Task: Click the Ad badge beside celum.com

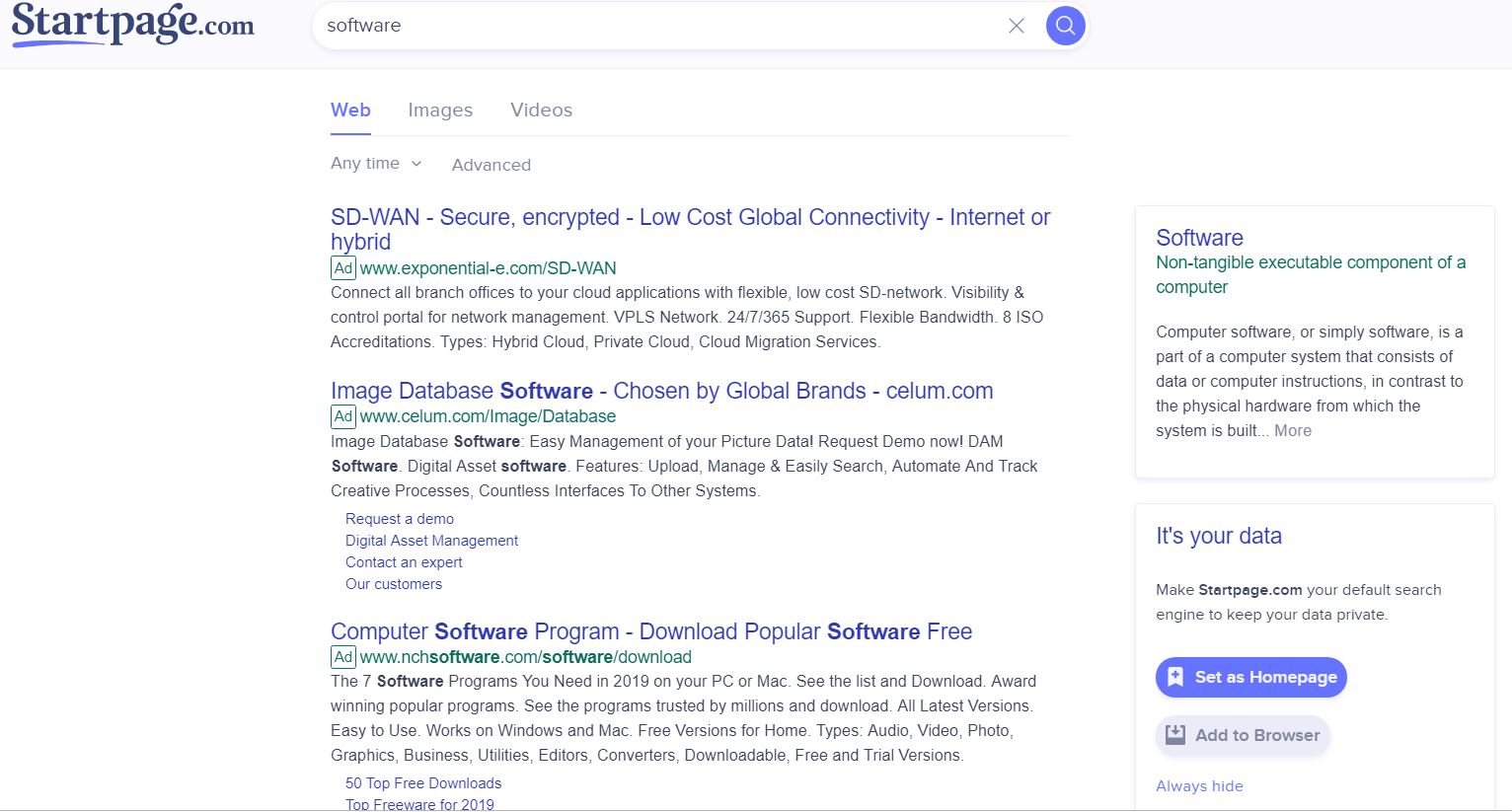Action: [342, 416]
